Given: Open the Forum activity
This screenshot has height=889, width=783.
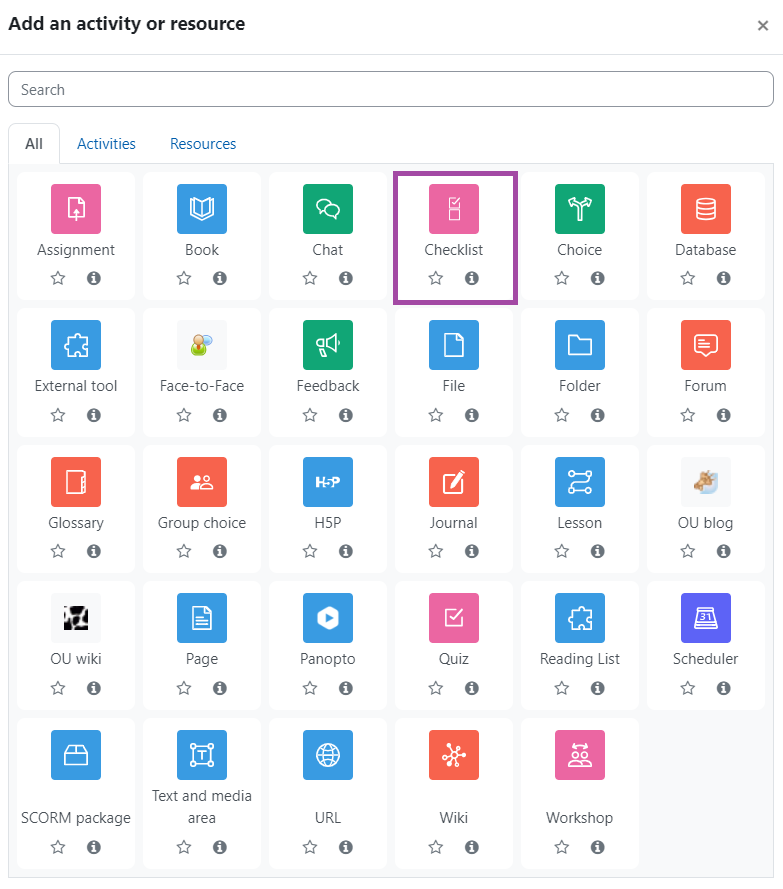Looking at the screenshot, I should [705, 345].
